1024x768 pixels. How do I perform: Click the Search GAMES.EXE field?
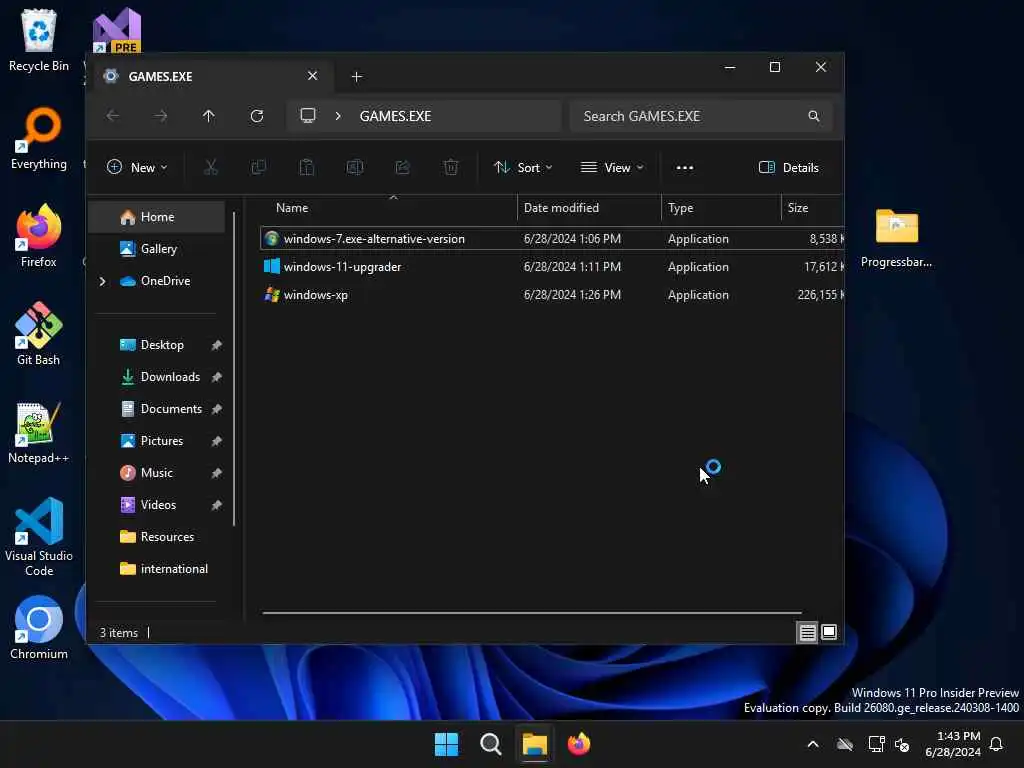pos(701,116)
